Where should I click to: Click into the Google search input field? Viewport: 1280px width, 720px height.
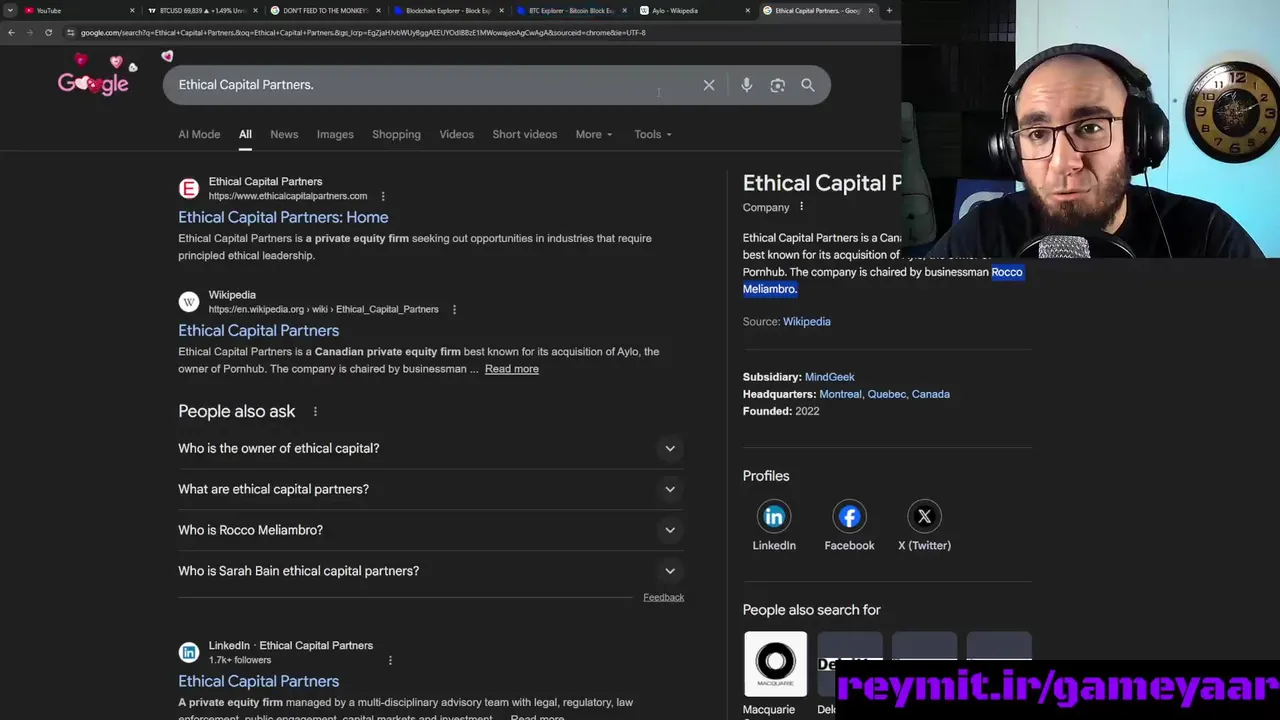tap(430, 85)
